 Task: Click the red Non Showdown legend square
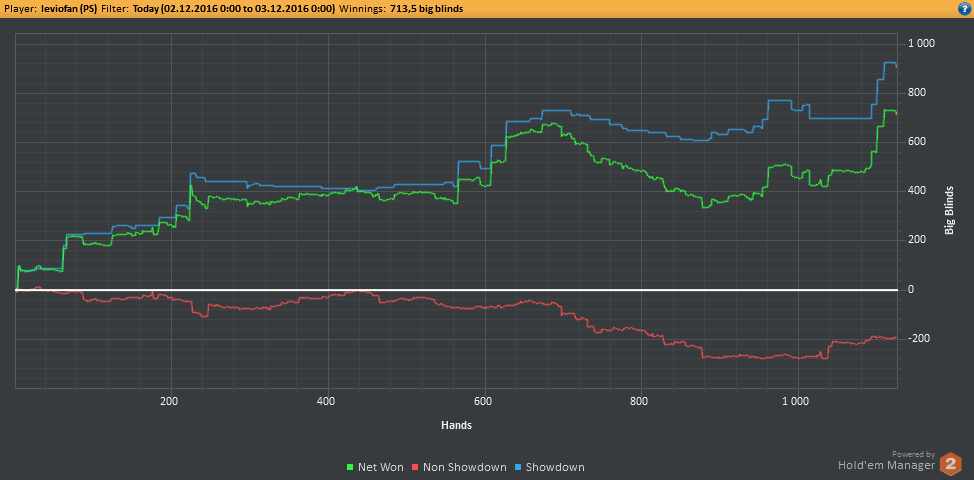tap(416, 467)
